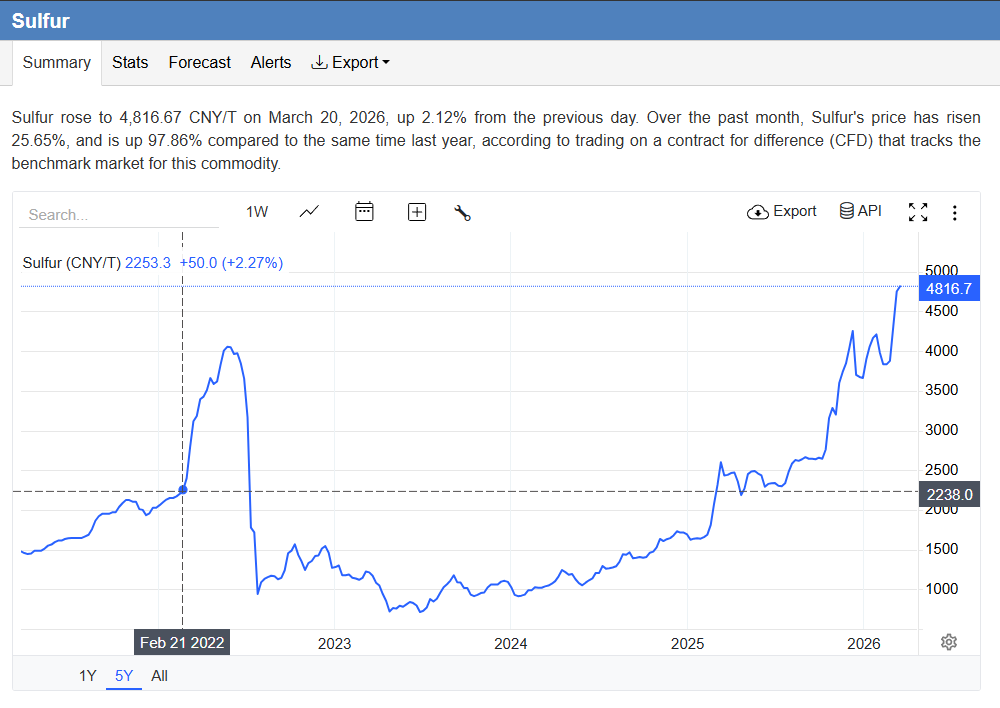This screenshot has height=708, width=1000.
Task: Select the 5Y time range
Action: (x=124, y=676)
